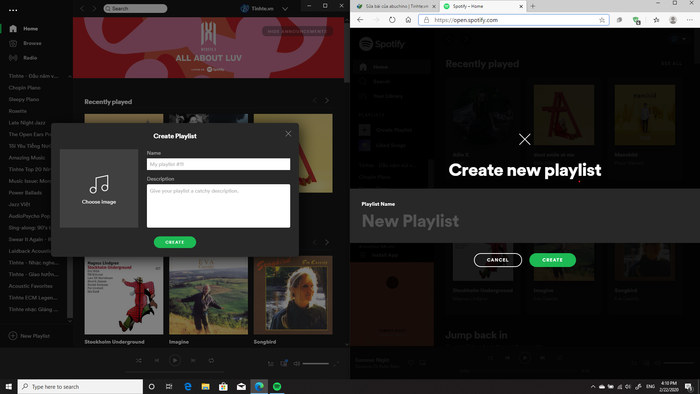Click the New Playlist plus icon
700x394 pixels.
pyautogui.click(x=13, y=336)
